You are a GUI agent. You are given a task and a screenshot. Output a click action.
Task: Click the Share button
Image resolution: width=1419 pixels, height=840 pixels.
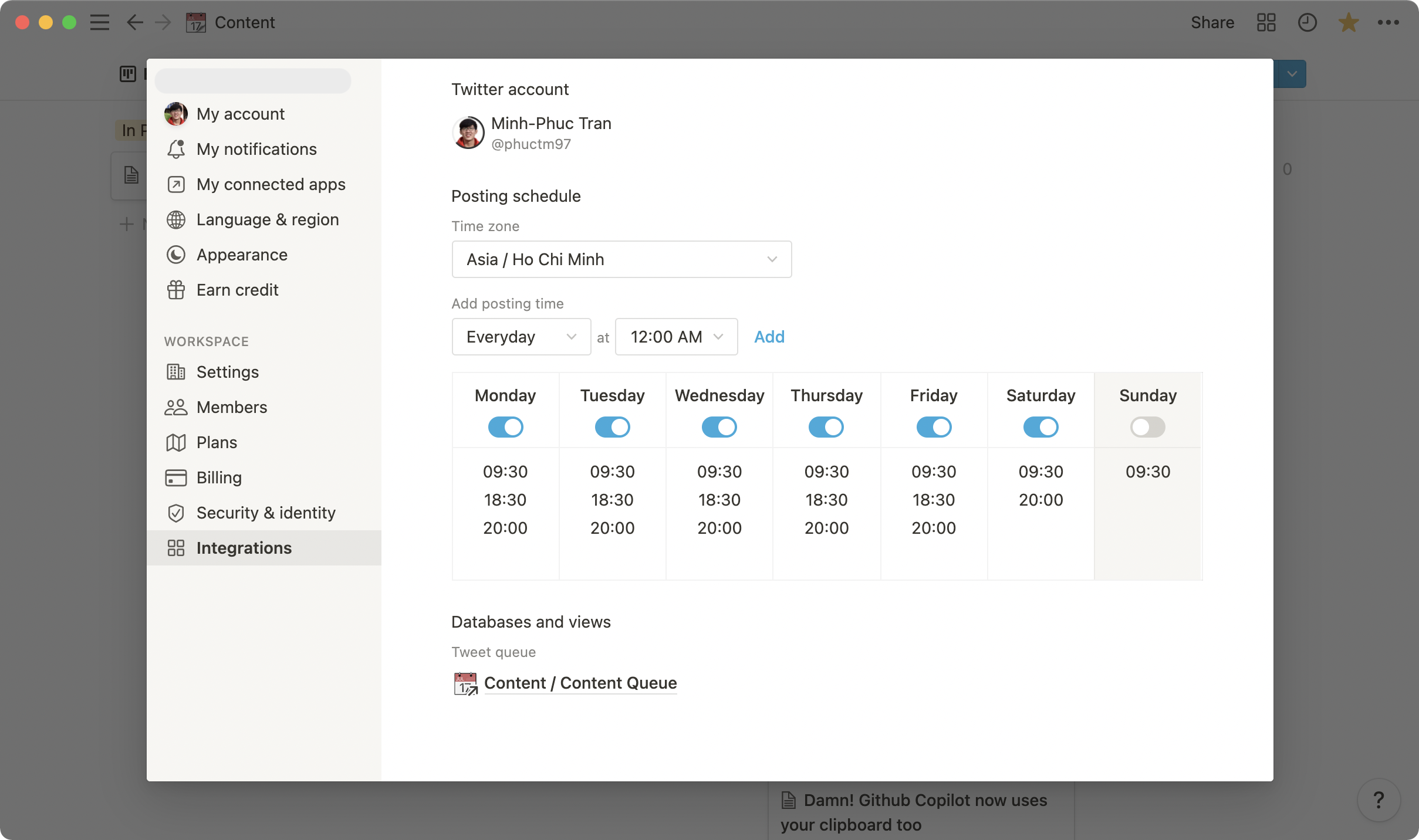click(1212, 23)
